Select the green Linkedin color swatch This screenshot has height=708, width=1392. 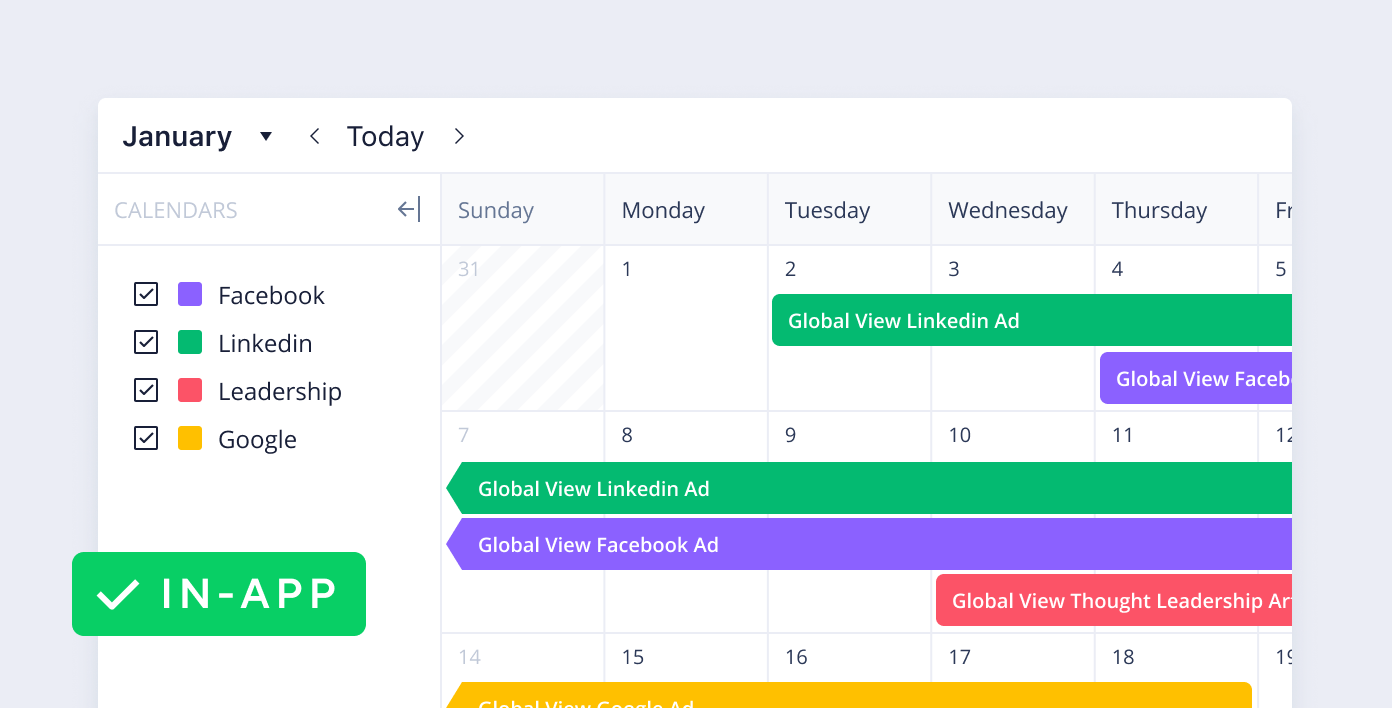point(190,342)
